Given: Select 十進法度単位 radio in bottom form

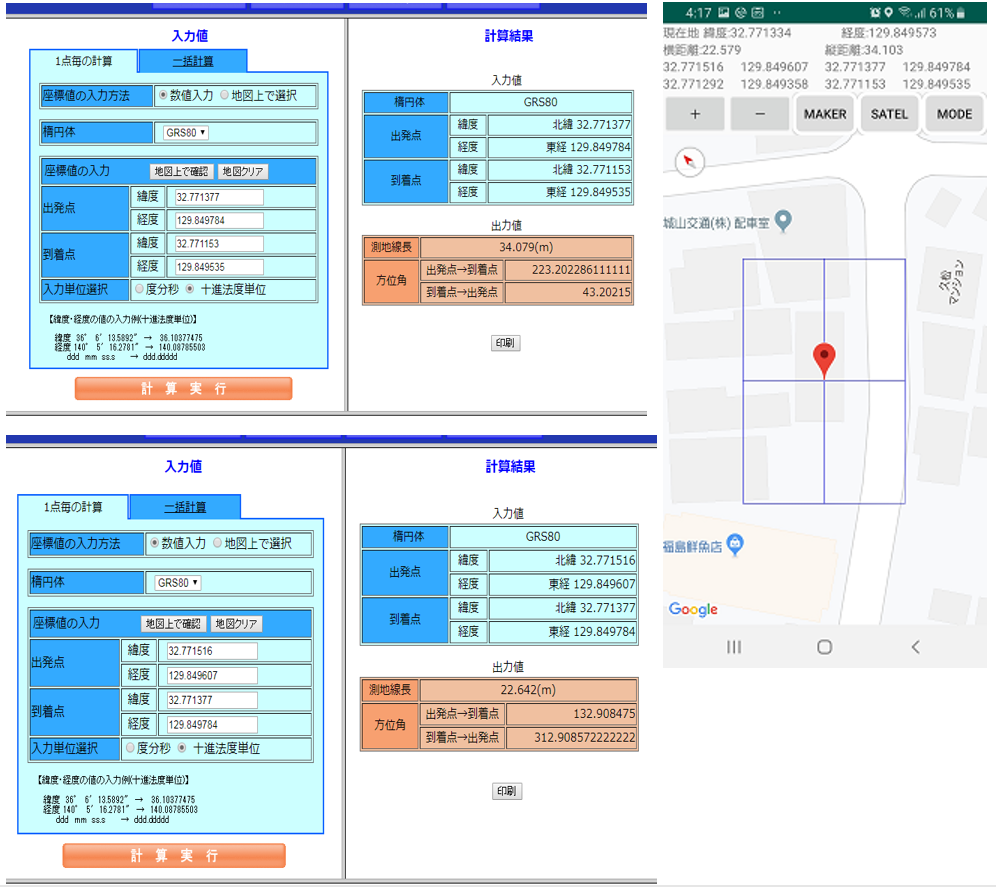Looking at the screenshot, I should [x=182, y=748].
